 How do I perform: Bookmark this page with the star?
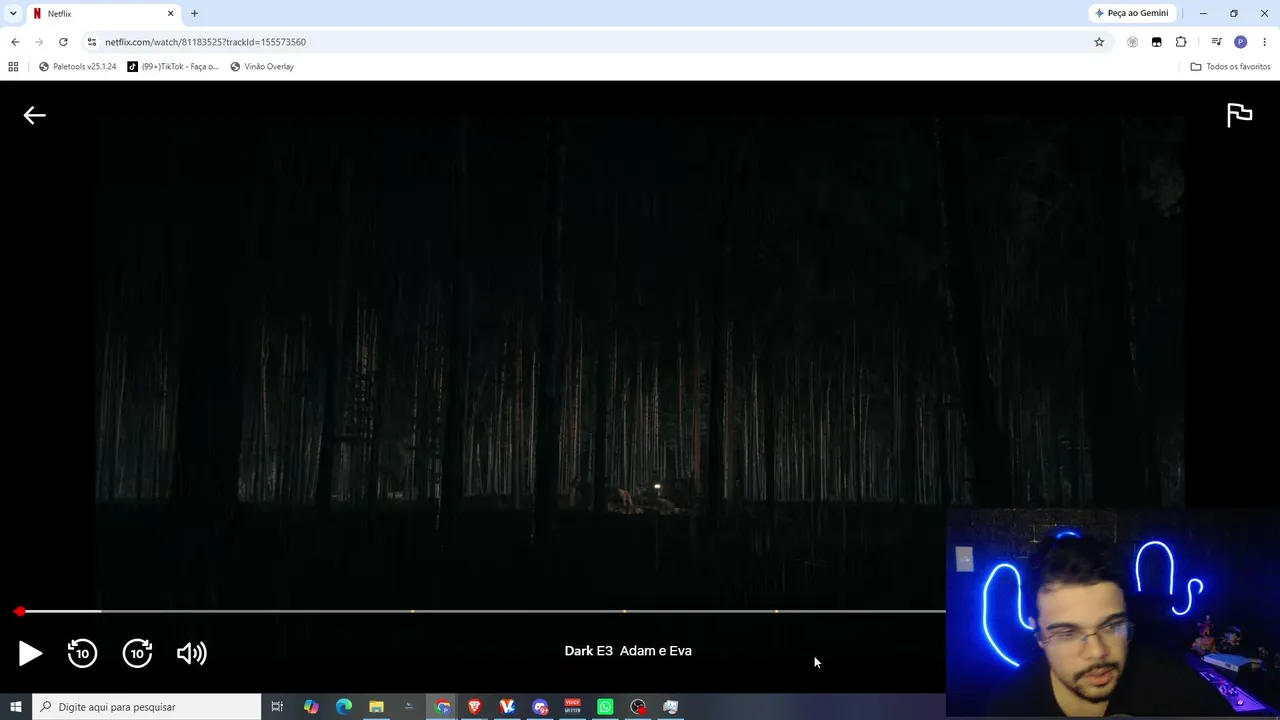point(1099,42)
